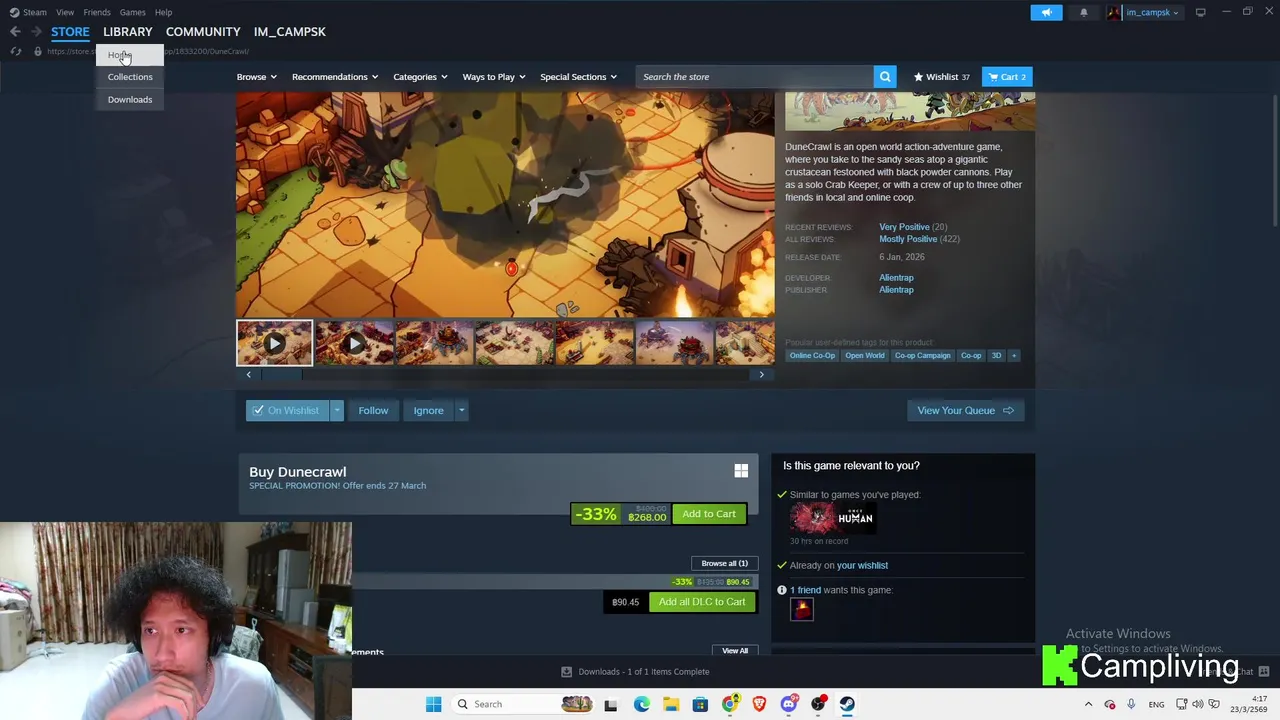This screenshot has height=720, width=1280.
Task: Click the plus icon after the 3D tag
Action: pyautogui.click(x=1013, y=355)
